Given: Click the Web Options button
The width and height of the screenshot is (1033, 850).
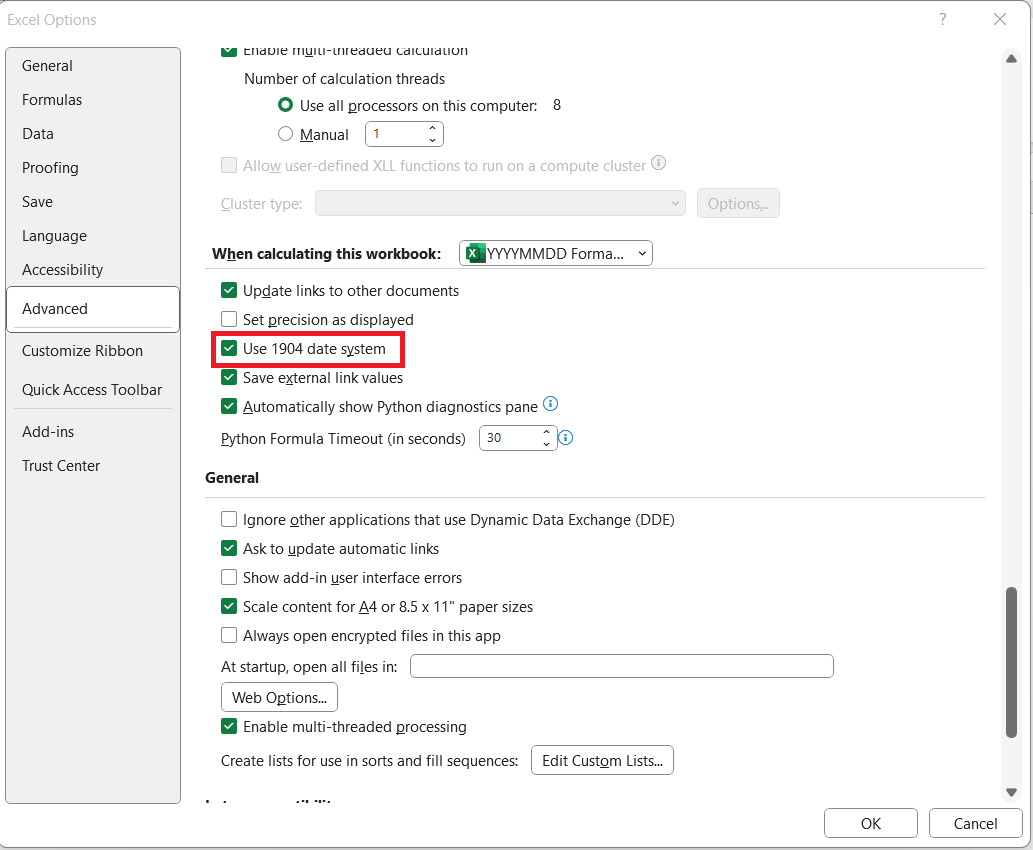Looking at the screenshot, I should (279, 697).
